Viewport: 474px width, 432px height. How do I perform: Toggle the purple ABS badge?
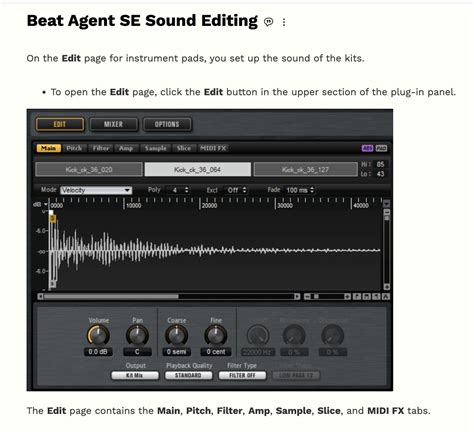point(367,148)
